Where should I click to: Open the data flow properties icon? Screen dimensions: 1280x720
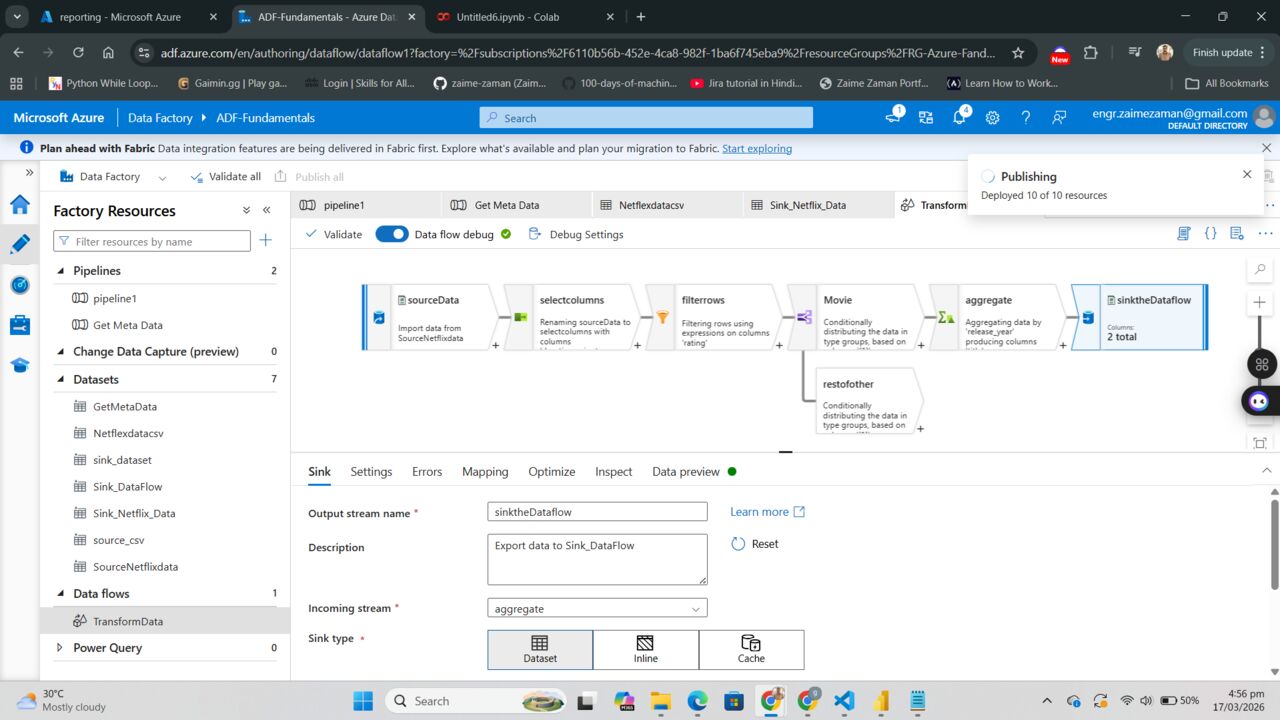pos(1237,234)
